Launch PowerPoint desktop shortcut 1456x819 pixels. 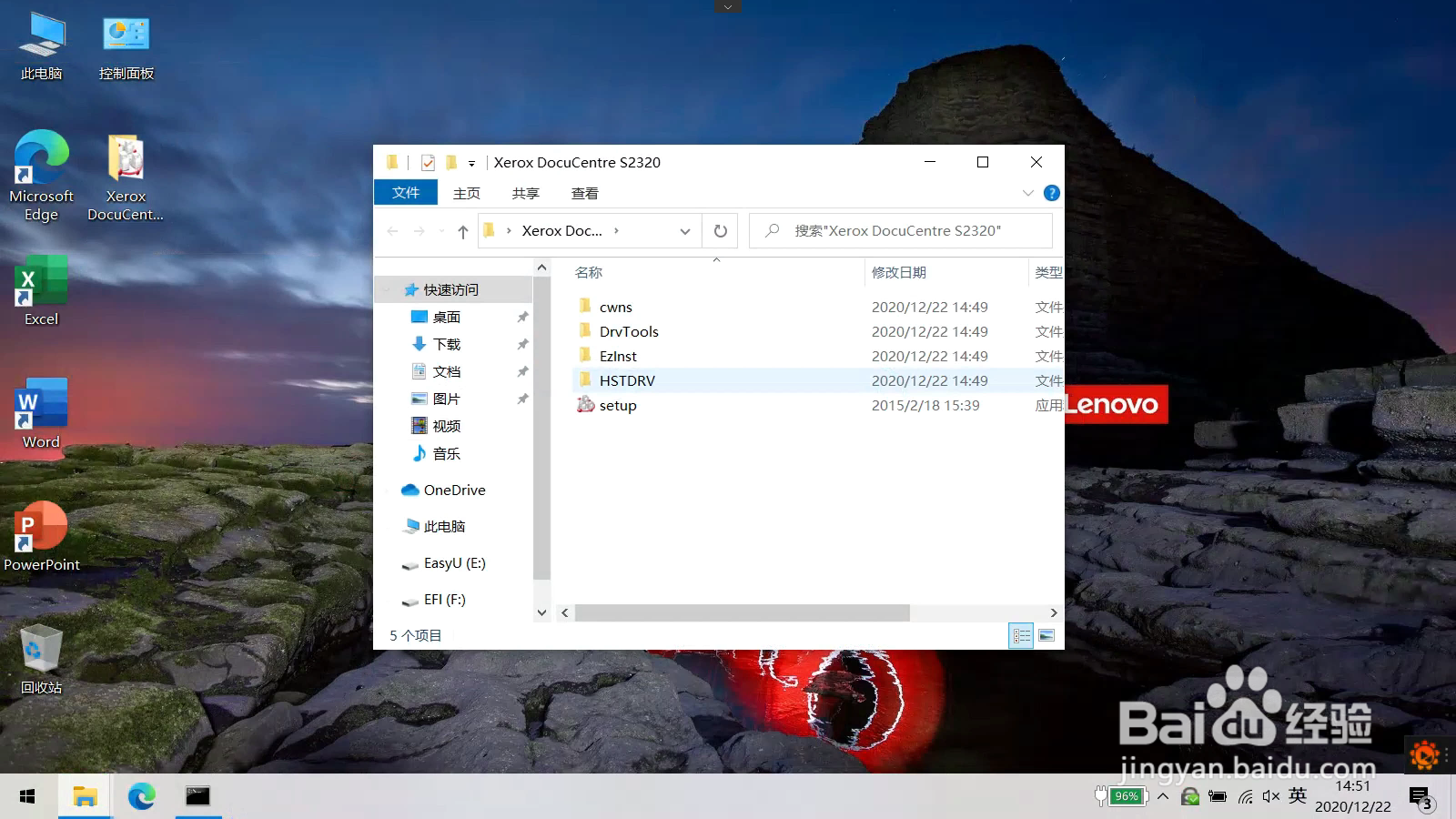42,537
